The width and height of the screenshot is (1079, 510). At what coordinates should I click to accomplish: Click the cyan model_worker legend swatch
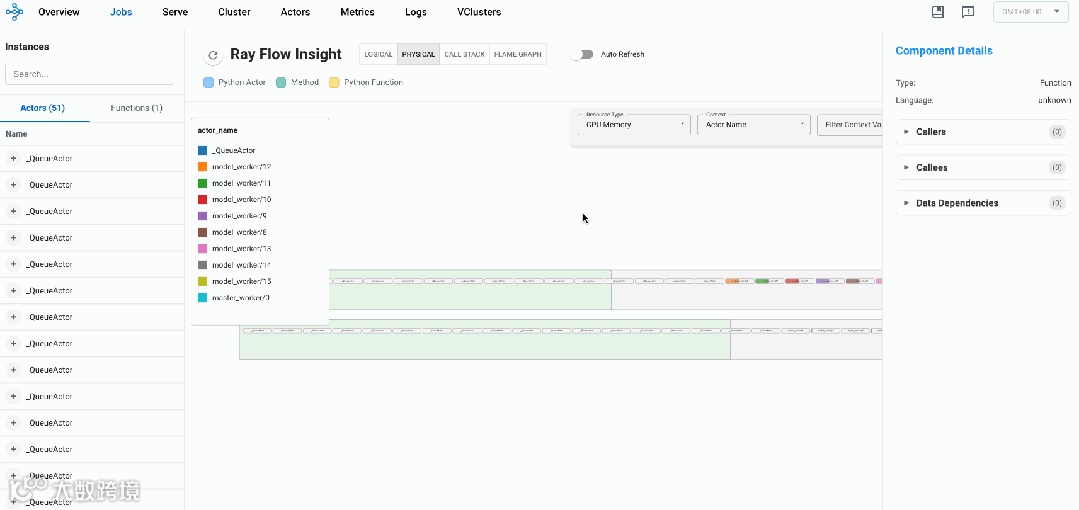(202, 298)
